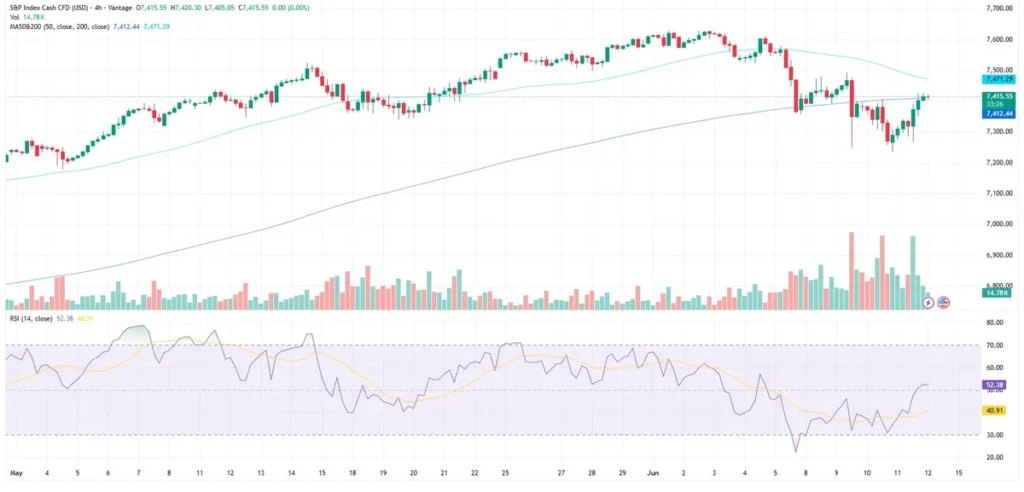Image resolution: width=1024 pixels, height=492 pixels.
Task: Click the 7,471.29 price label on axis
Action: pyautogui.click(x=998, y=79)
